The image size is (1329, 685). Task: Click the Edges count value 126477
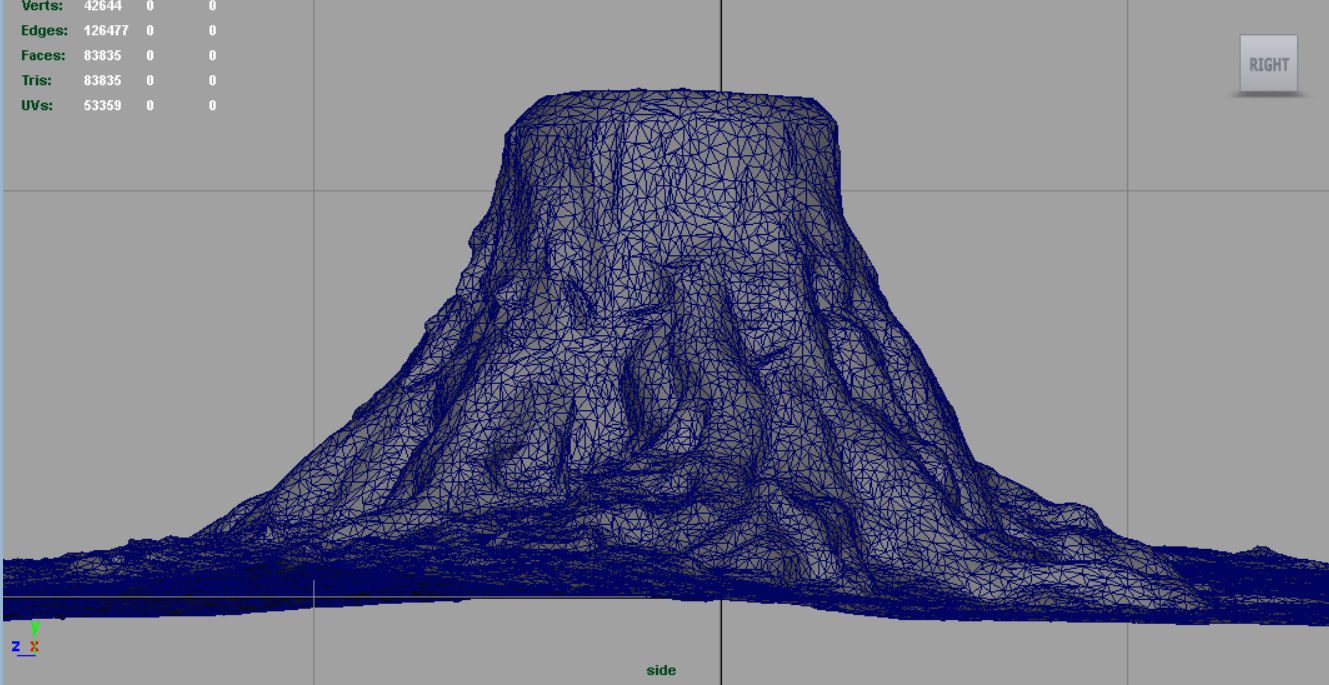(106, 31)
